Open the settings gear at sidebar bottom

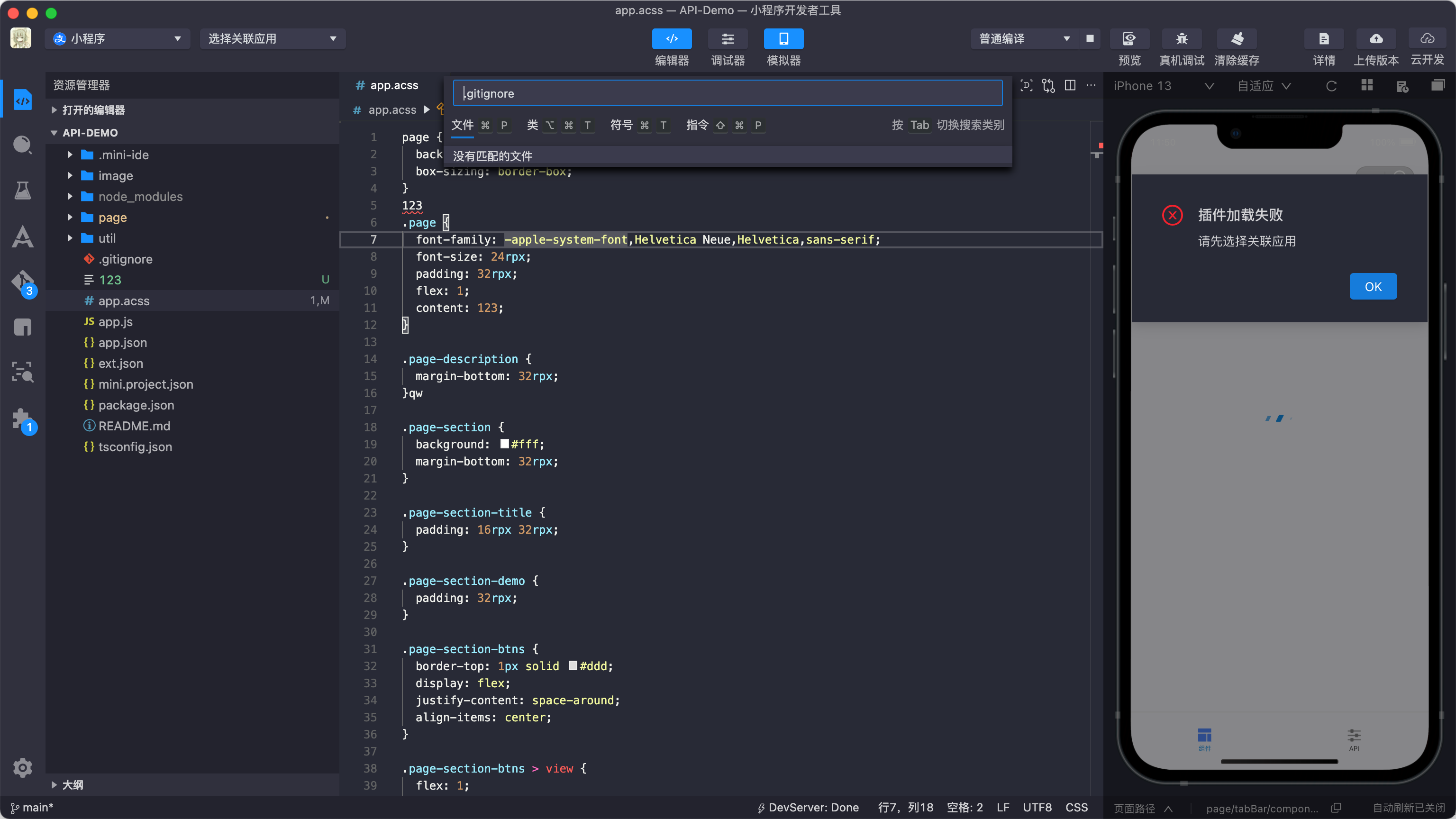pyautogui.click(x=23, y=767)
